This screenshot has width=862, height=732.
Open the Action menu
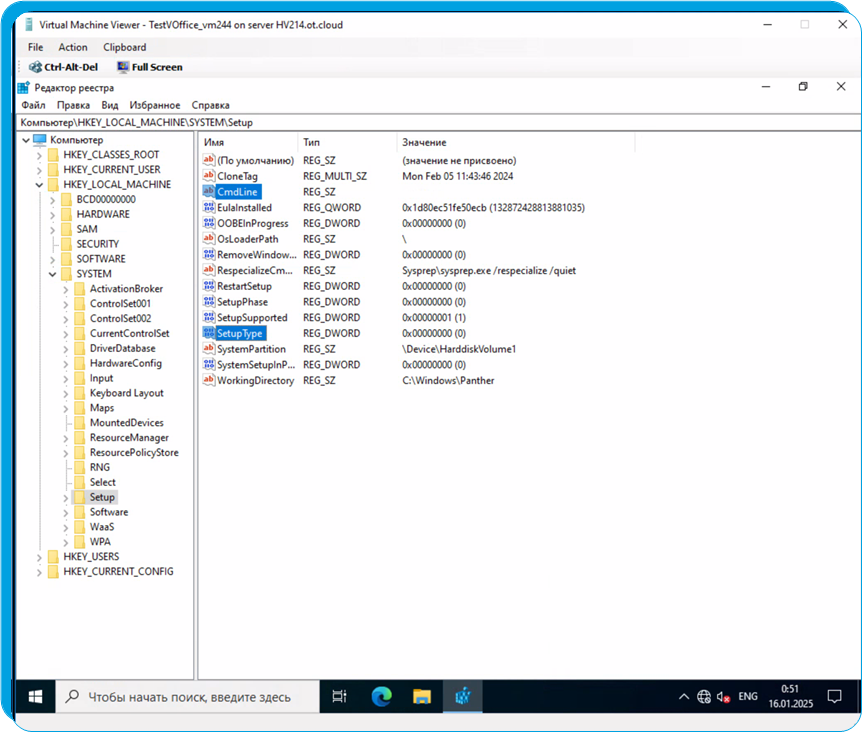[x=73, y=47]
